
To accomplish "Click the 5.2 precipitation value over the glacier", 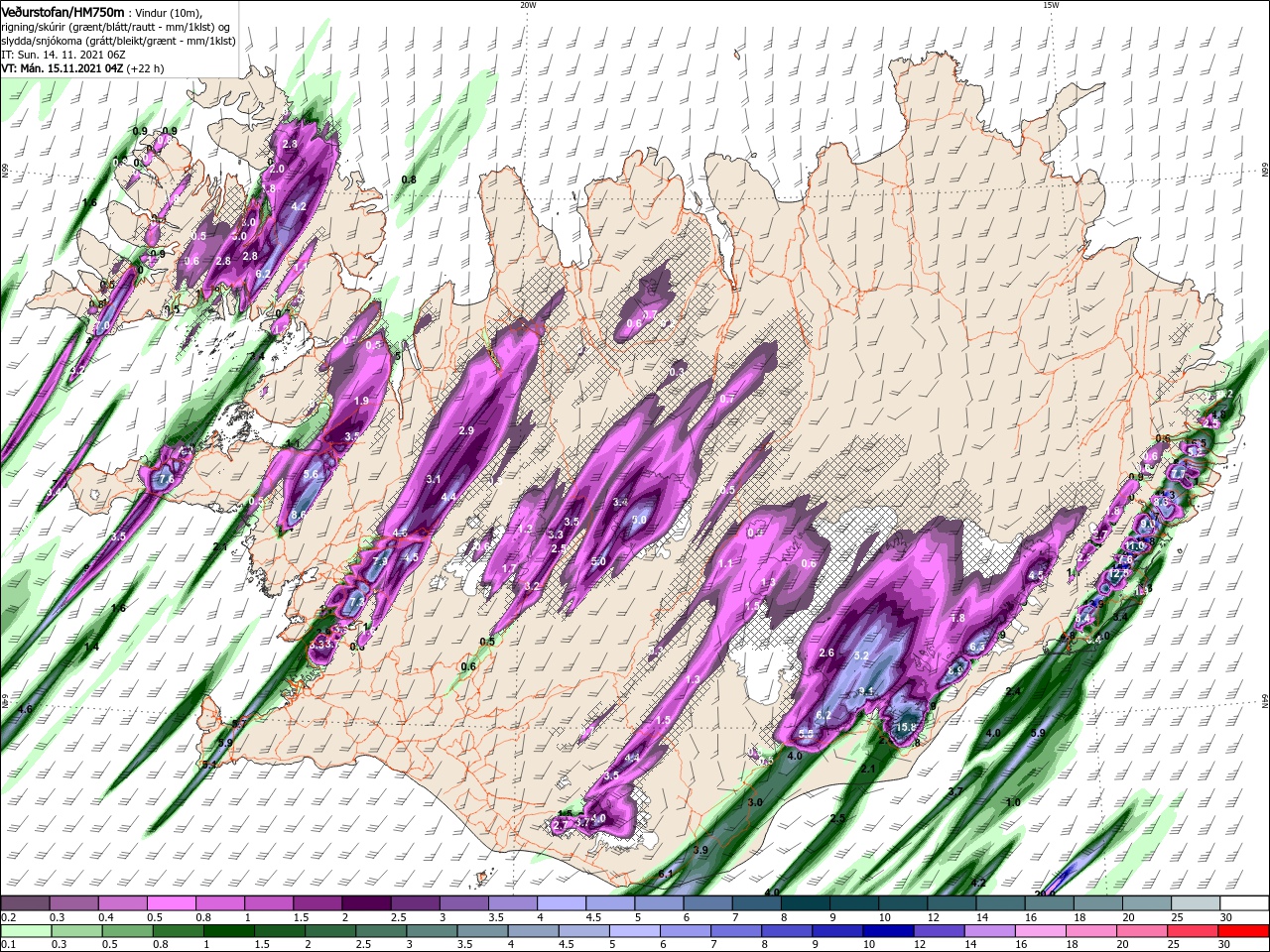I will point(861,655).
